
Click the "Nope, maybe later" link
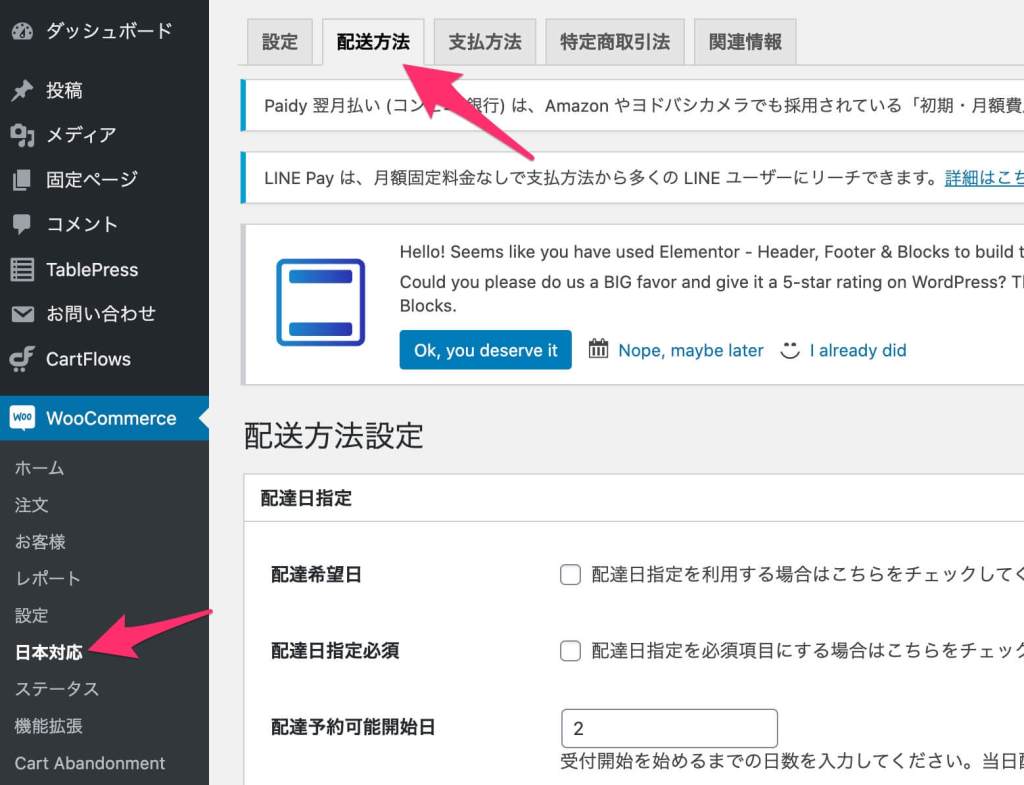click(x=690, y=351)
